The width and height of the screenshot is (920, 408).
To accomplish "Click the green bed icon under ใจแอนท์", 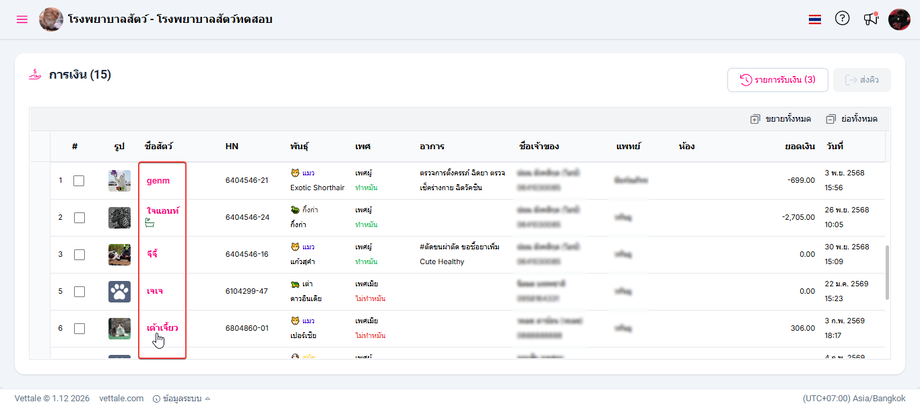I will [150, 222].
